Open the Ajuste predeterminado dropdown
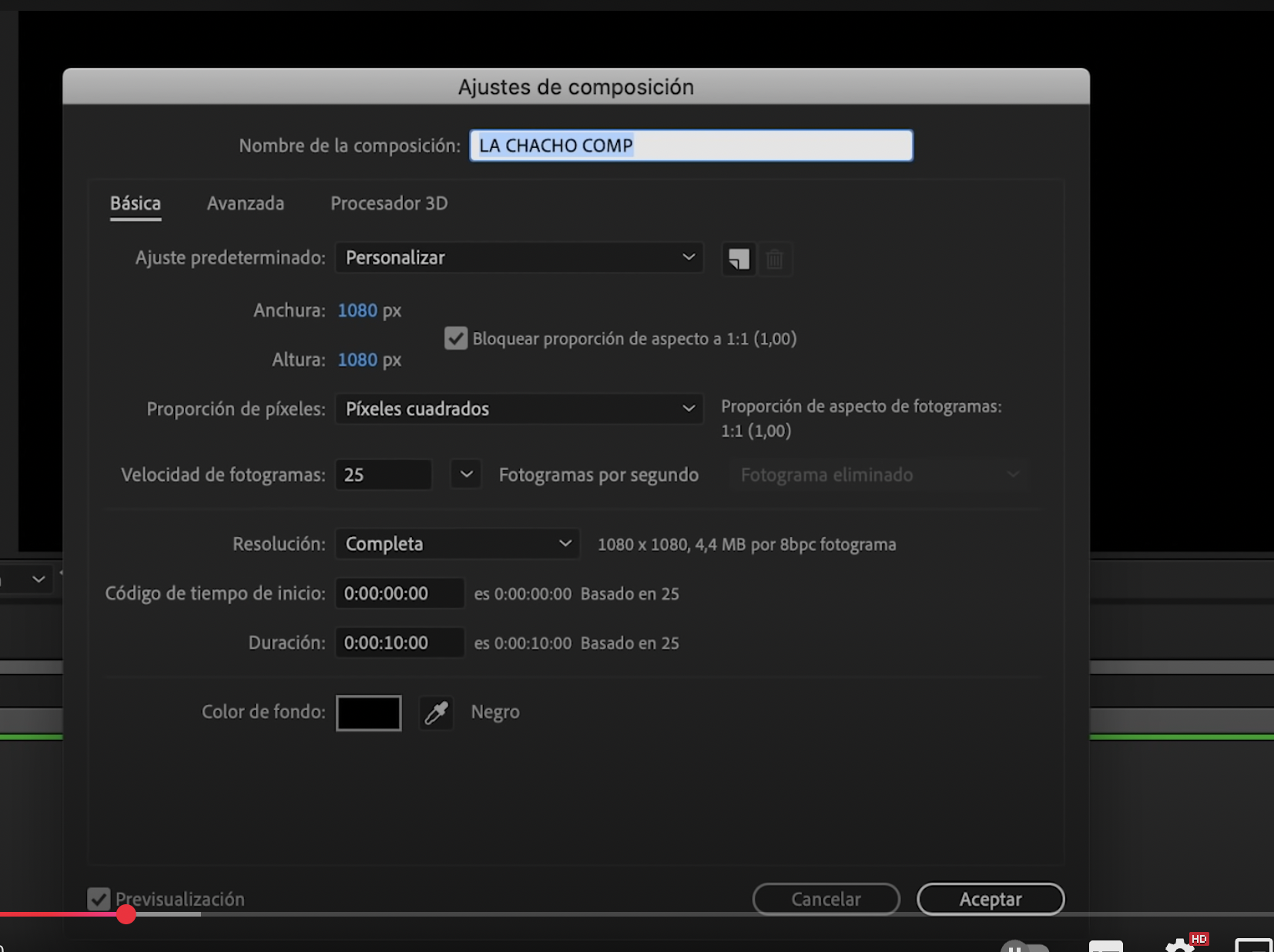Image resolution: width=1274 pixels, height=952 pixels. coord(518,258)
